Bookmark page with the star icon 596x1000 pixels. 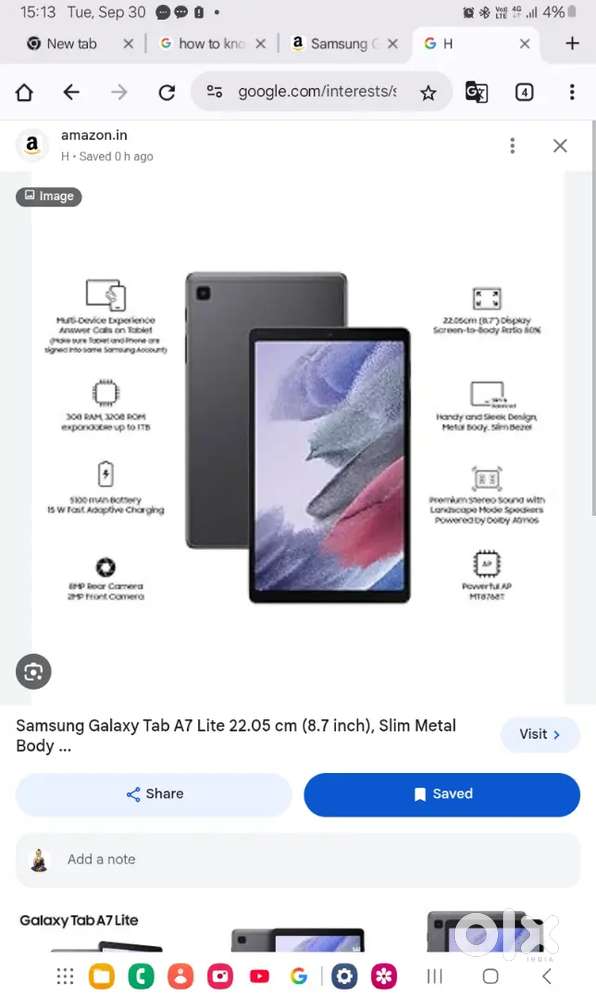coord(428,93)
